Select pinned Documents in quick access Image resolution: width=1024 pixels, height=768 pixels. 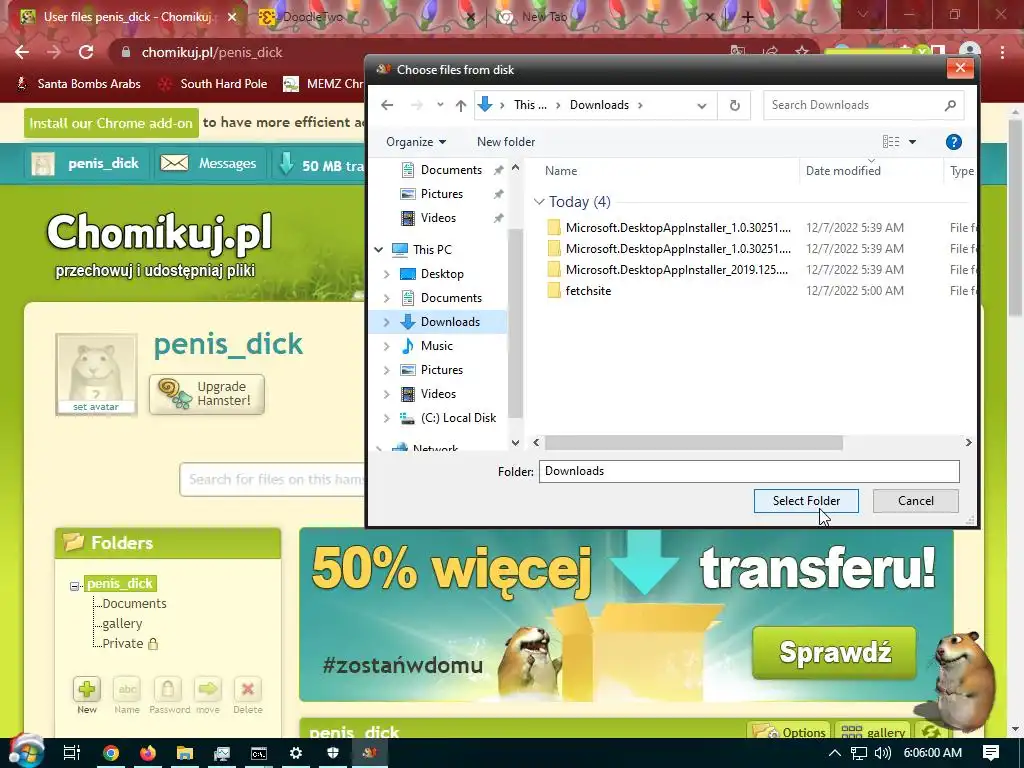[x=451, y=170]
